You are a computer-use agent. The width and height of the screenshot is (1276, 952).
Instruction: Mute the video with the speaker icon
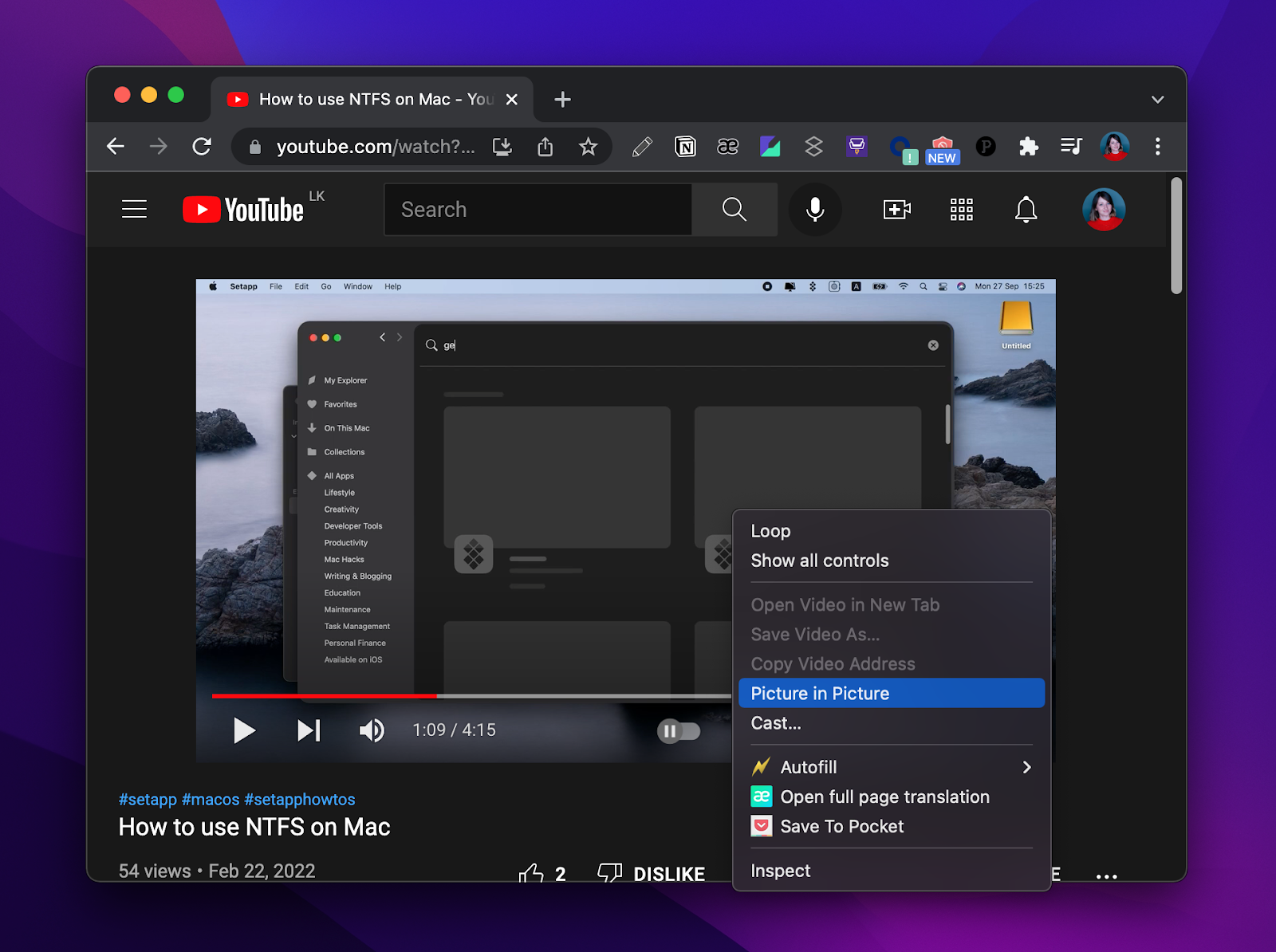tap(372, 730)
